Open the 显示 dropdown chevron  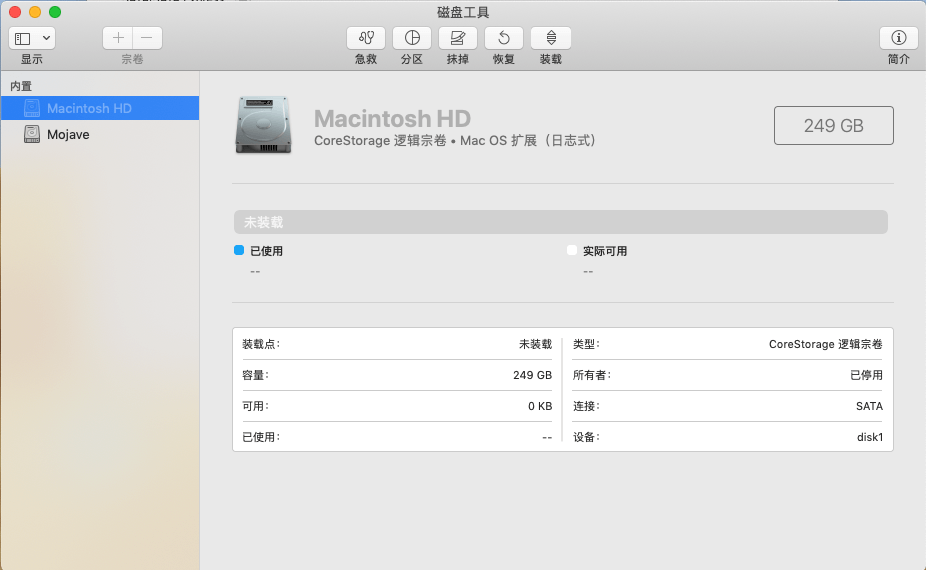coord(46,38)
